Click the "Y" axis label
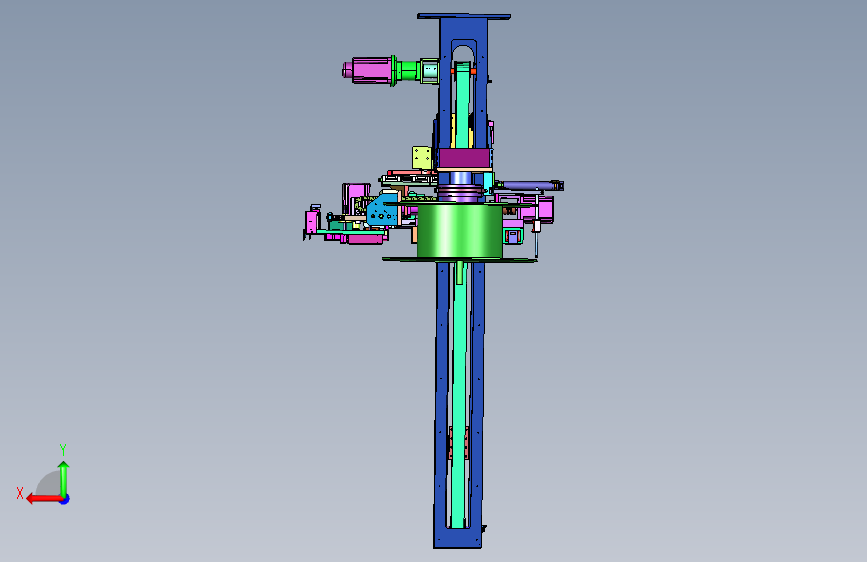The height and width of the screenshot is (562, 867). pos(63,450)
